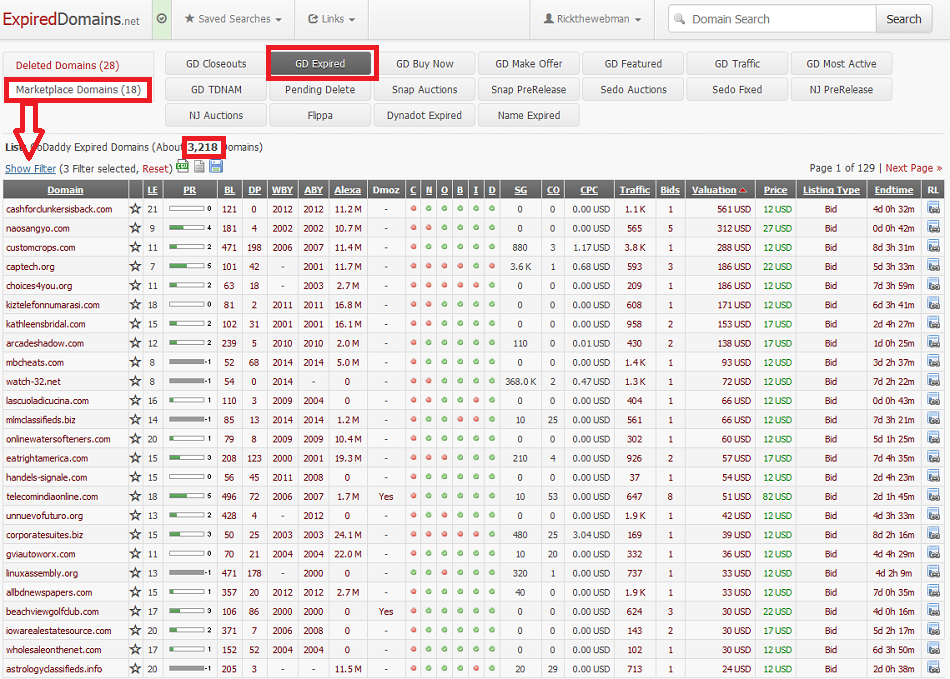Screen dimensions: 950x679
Task: Select the GD Buy Now tab
Action: (x=425, y=64)
